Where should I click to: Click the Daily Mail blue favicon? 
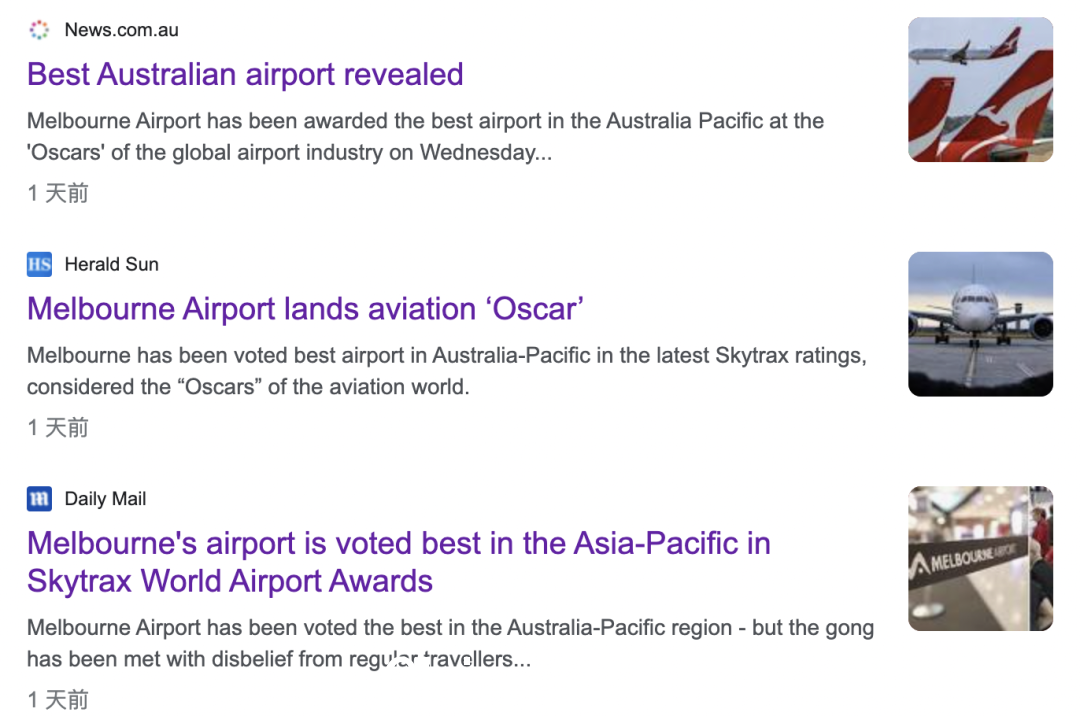[x=39, y=498]
